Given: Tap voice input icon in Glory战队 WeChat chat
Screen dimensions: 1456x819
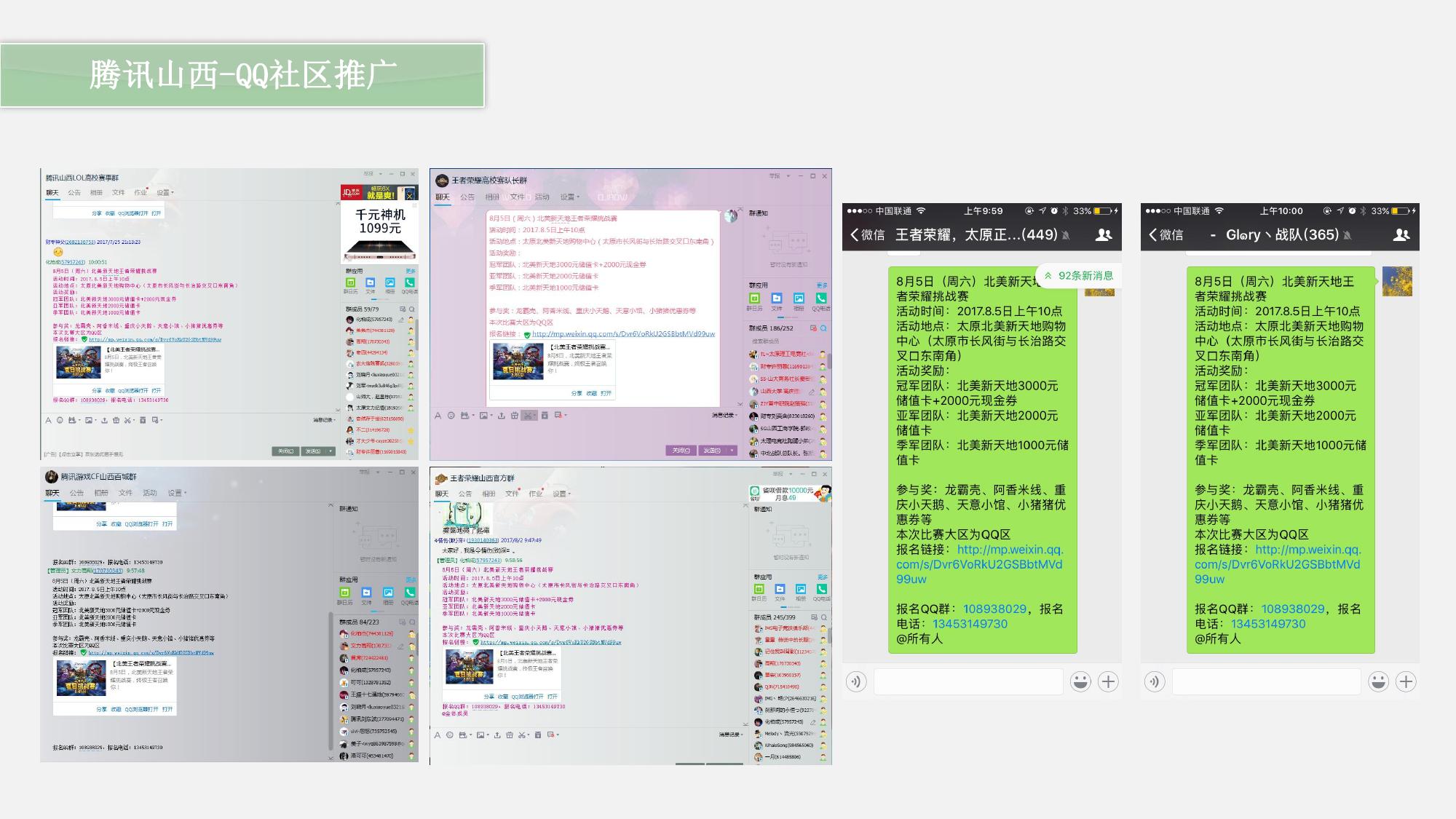Looking at the screenshot, I should pyautogui.click(x=1155, y=681).
